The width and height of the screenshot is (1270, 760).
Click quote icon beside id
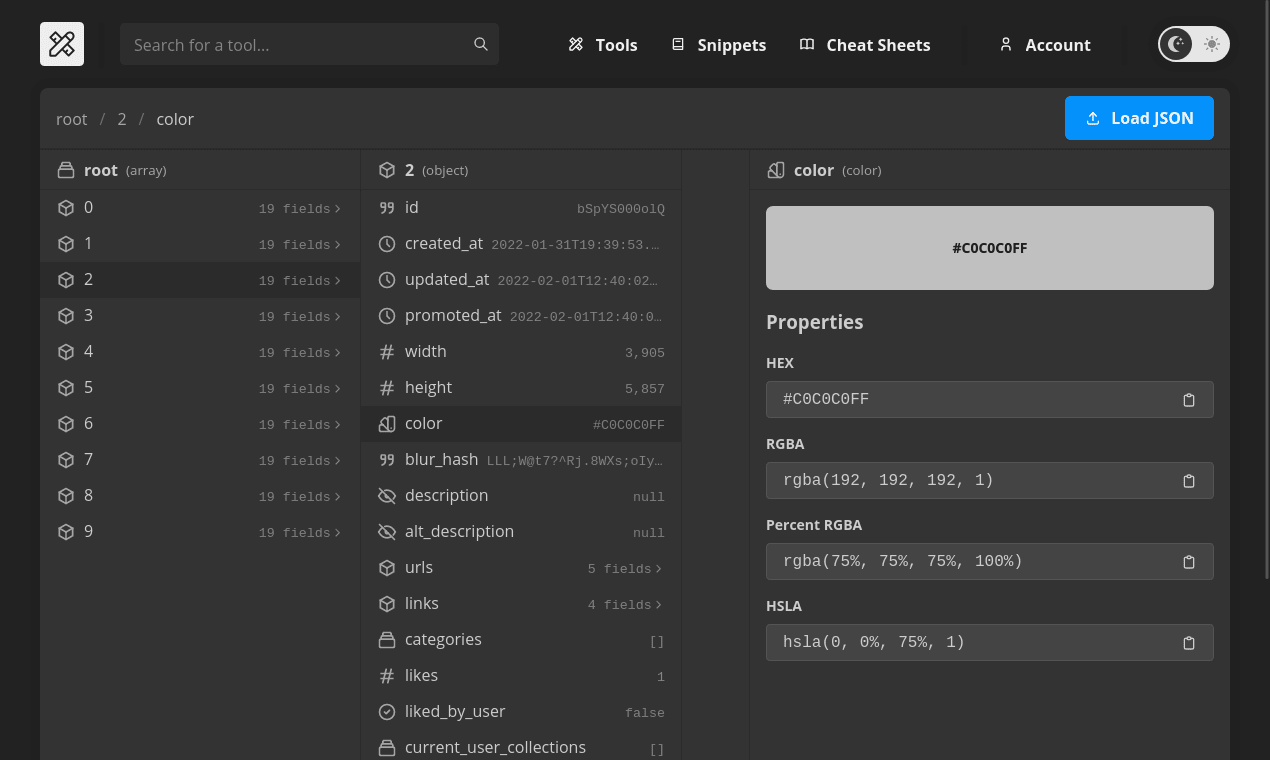tap(387, 208)
